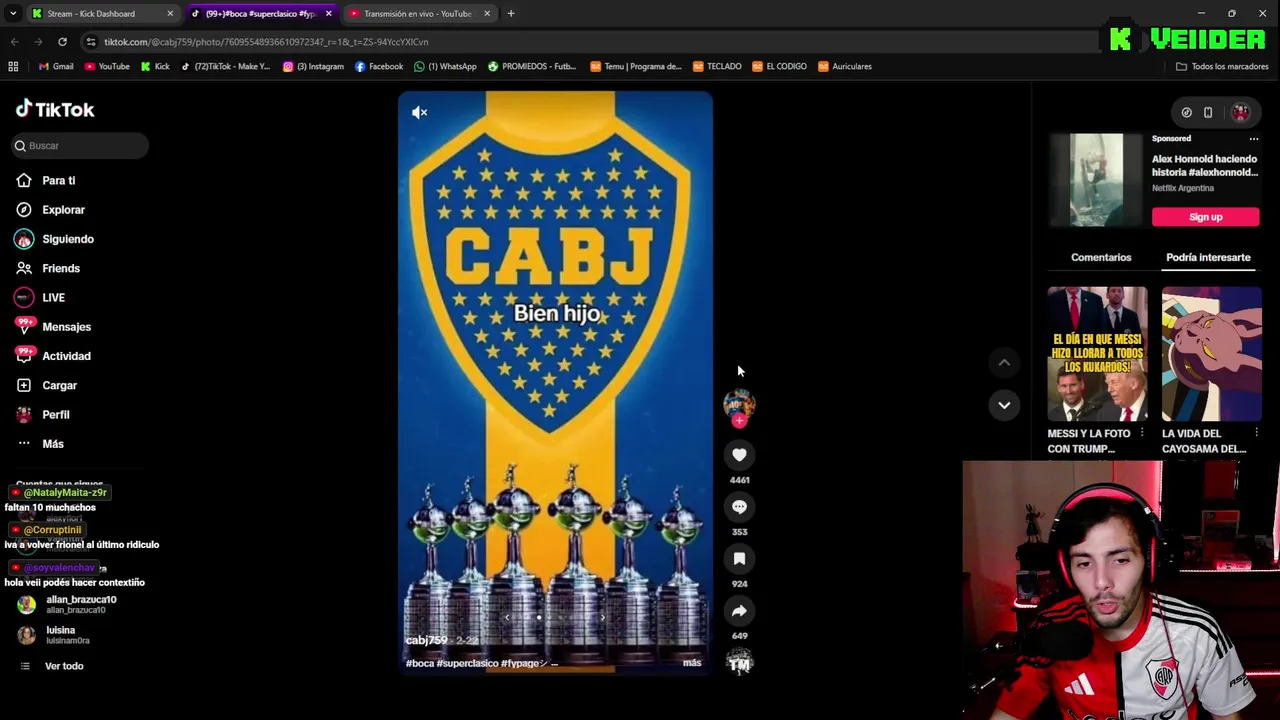Open Siguiendo feed

[67, 239]
